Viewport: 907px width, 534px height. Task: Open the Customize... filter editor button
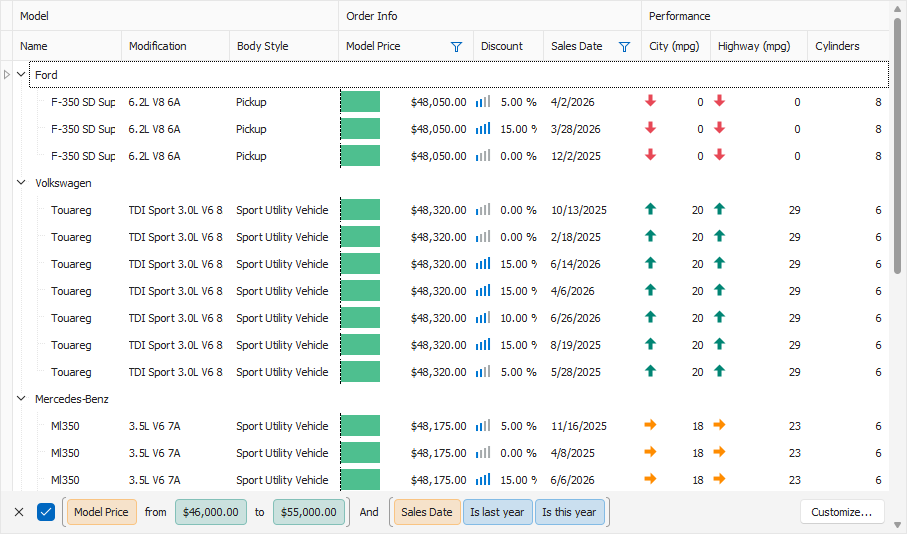[842, 512]
